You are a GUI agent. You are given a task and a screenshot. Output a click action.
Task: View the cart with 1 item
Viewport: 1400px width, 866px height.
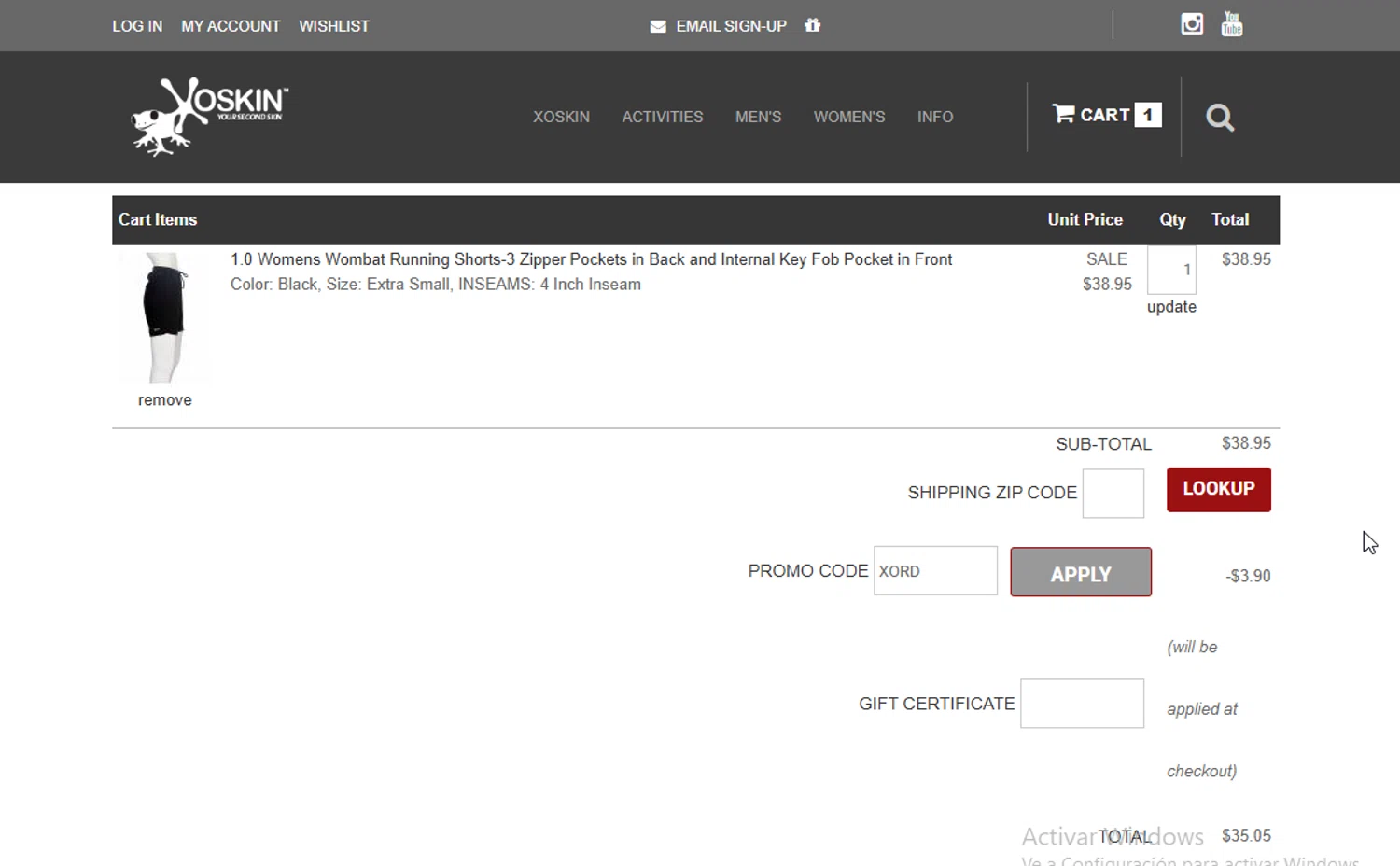tap(1107, 115)
